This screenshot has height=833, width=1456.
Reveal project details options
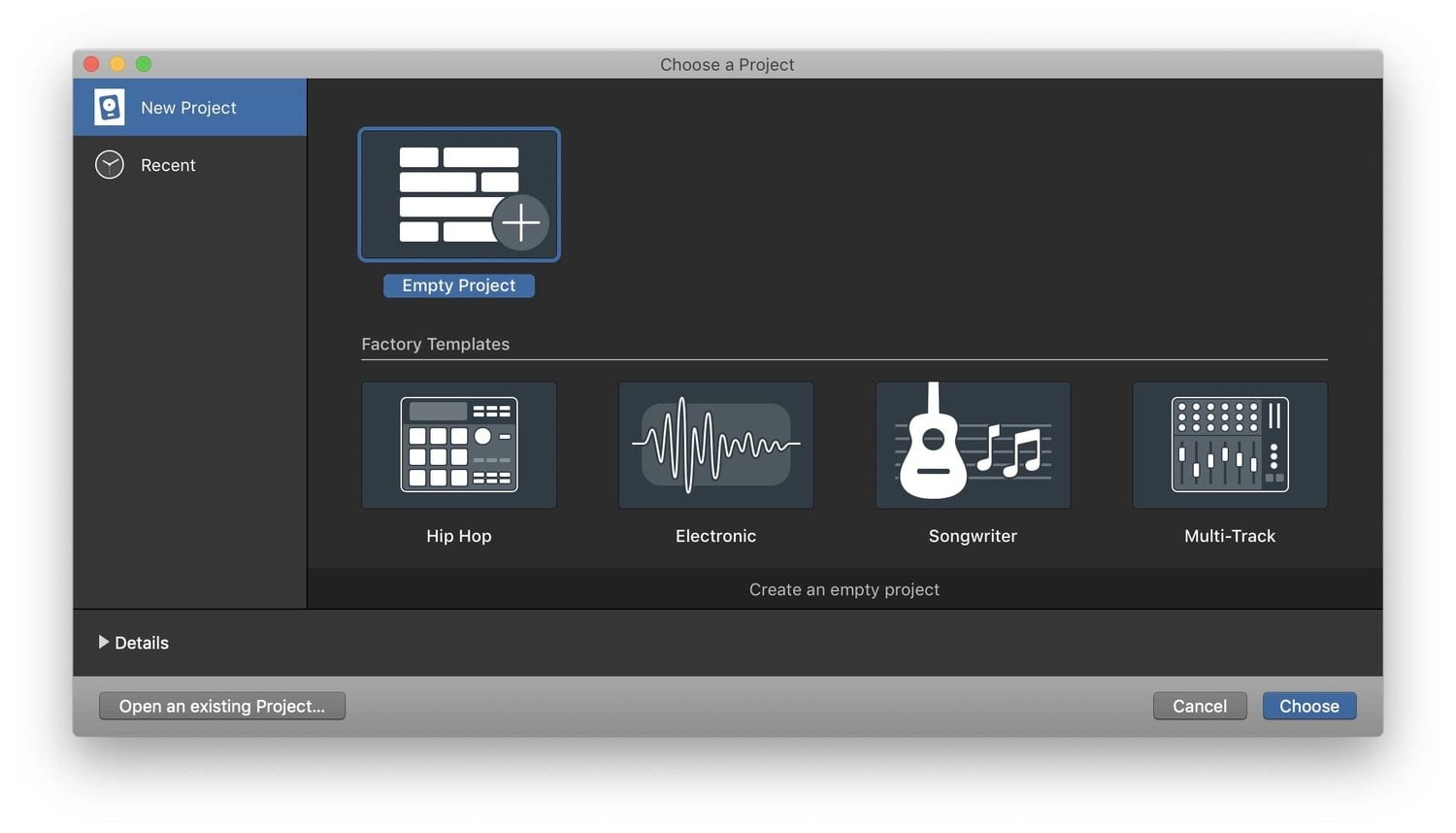(141, 642)
